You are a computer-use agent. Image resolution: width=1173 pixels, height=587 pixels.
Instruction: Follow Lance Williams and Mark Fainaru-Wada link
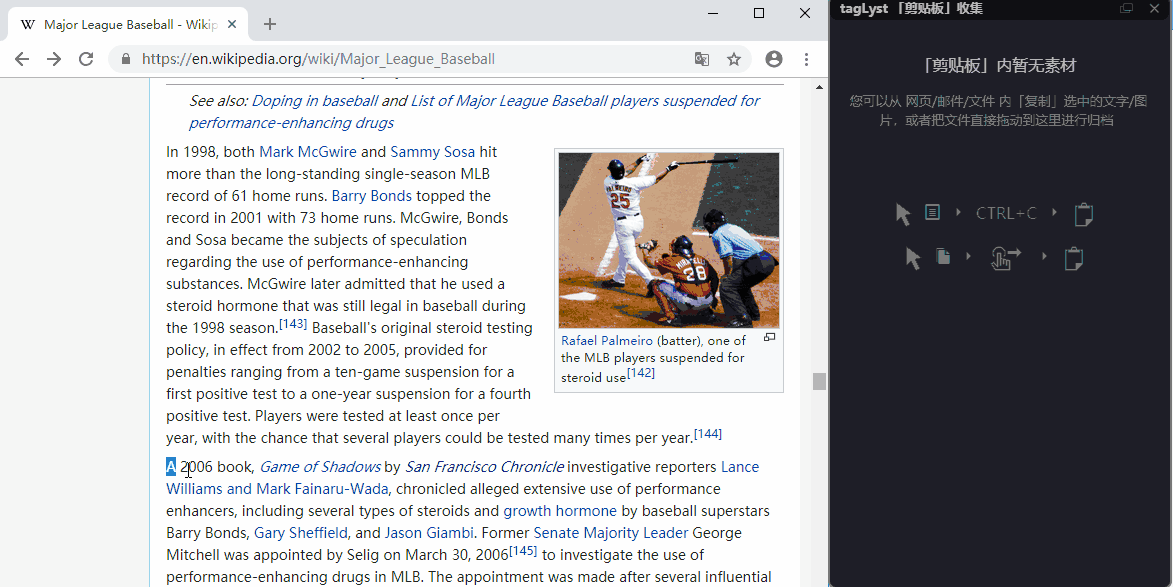[x=462, y=478]
